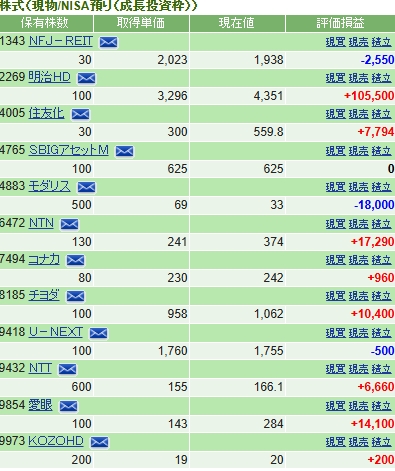
Task: Click the envelope icon next to NTN
Action: [x=69, y=224]
